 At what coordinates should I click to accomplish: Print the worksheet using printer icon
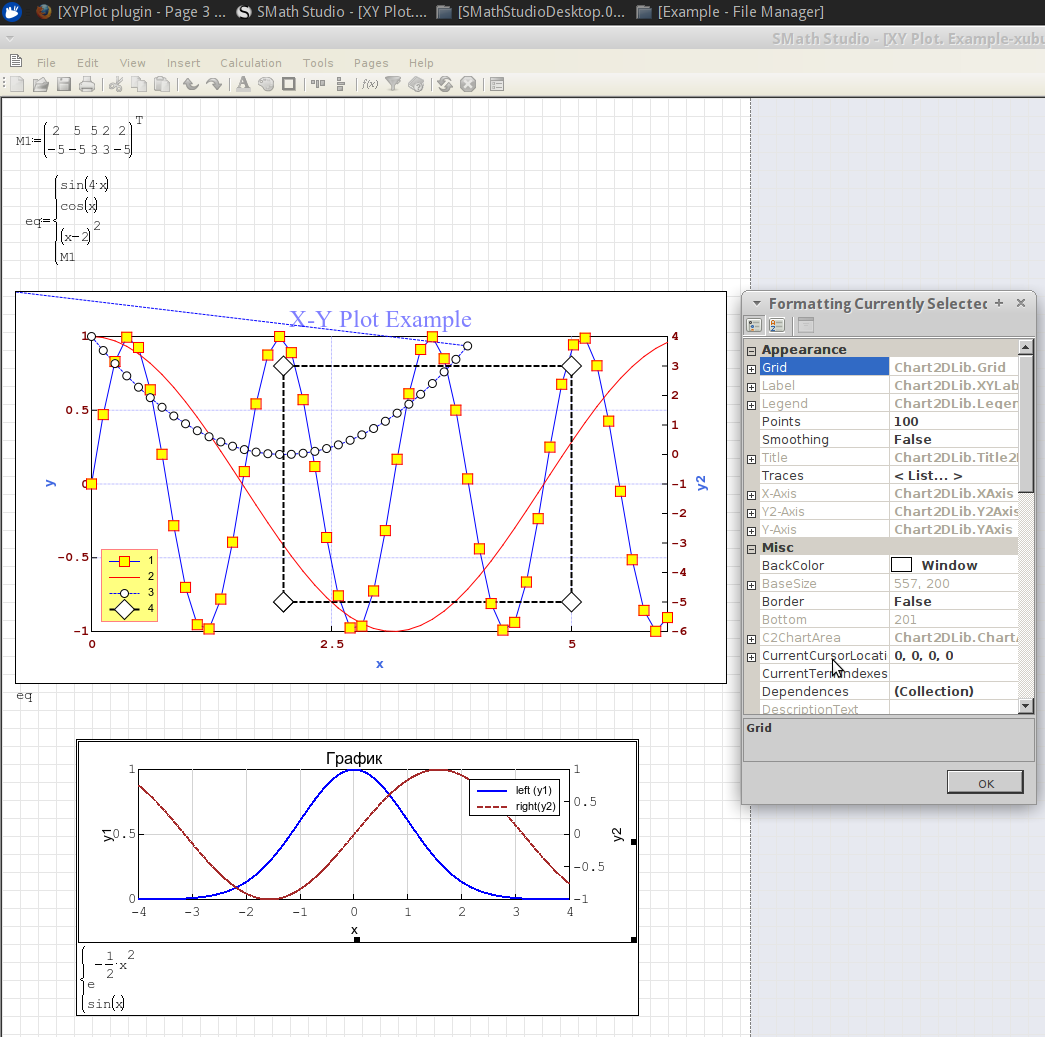[x=87, y=84]
